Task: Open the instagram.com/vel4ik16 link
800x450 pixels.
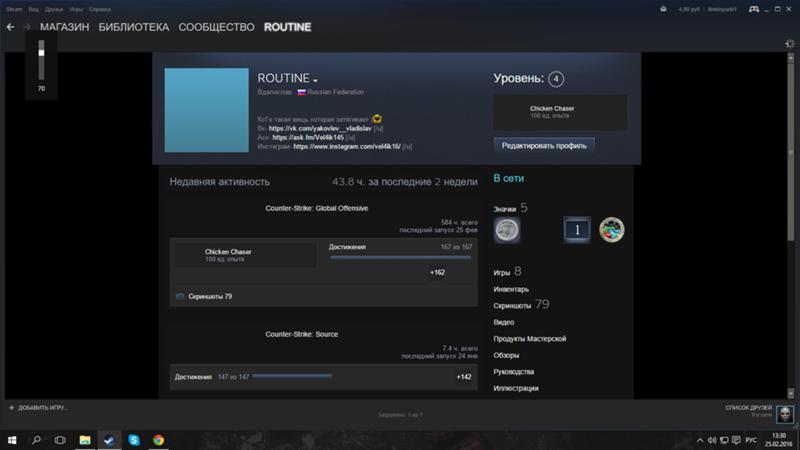Action: point(347,147)
